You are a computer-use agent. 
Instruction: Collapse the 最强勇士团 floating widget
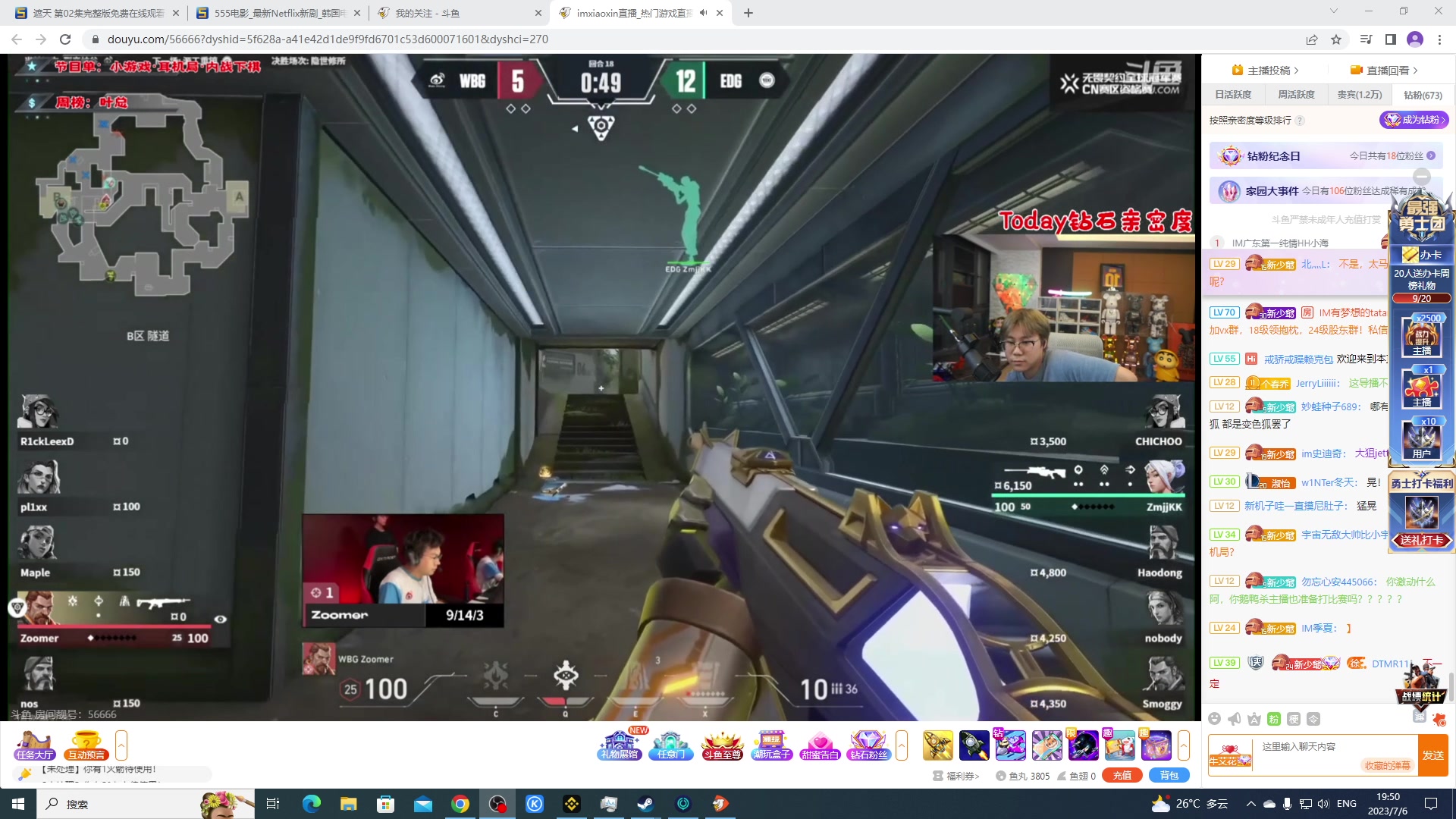coord(1422,176)
